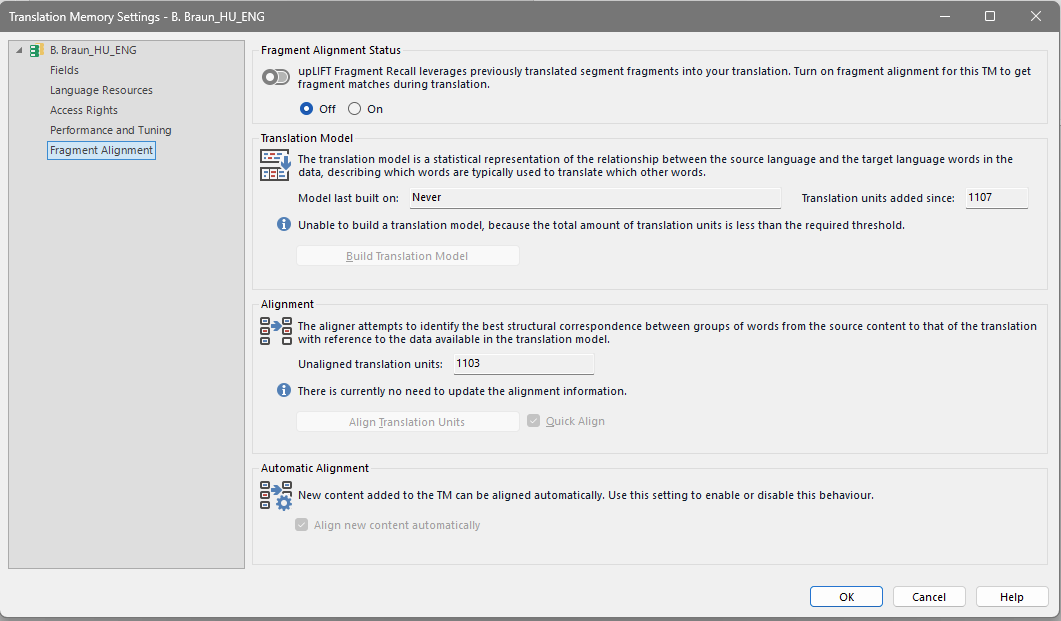The width and height of the screenshot is (1061, 621).
Task: Confirm settings with the OK button
Action: point(845,596)
